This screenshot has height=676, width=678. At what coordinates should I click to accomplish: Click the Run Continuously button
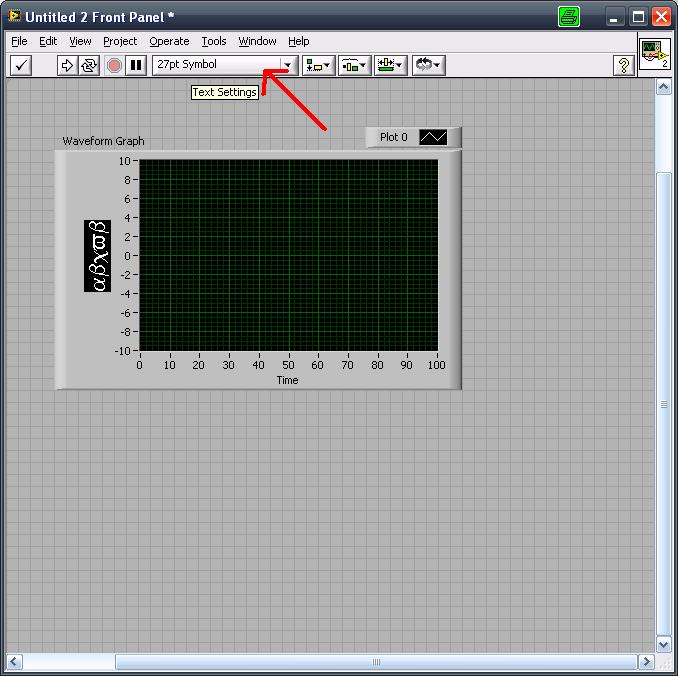(89, 65)
